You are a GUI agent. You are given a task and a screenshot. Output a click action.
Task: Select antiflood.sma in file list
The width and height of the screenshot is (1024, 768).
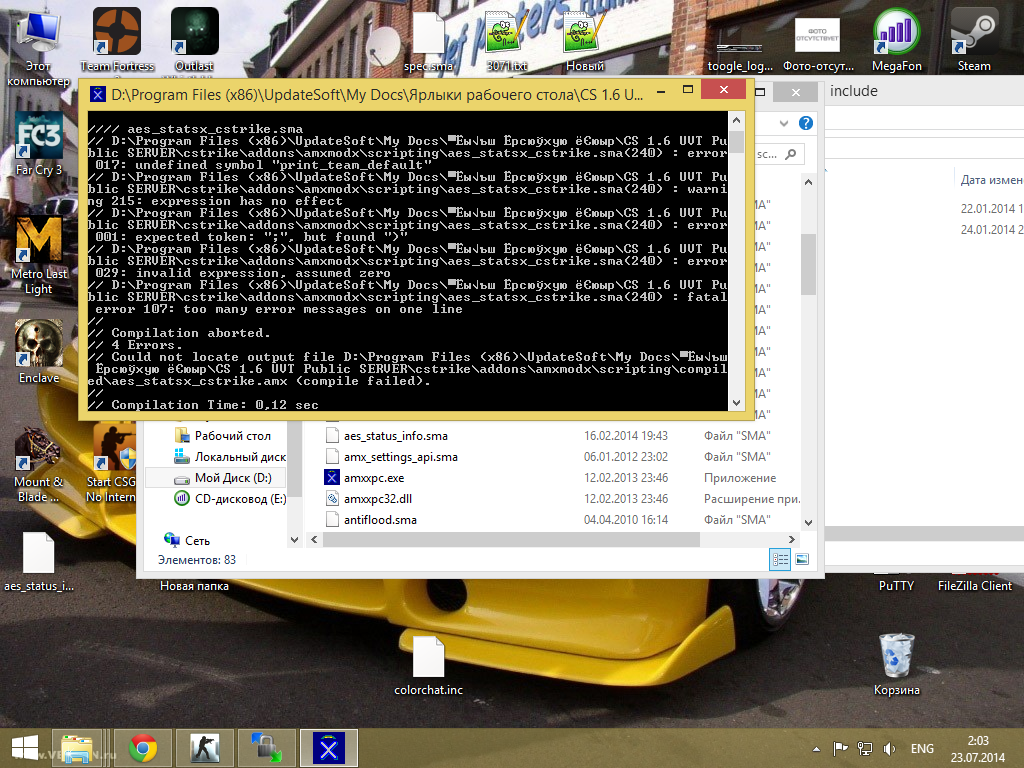point(372,519)
